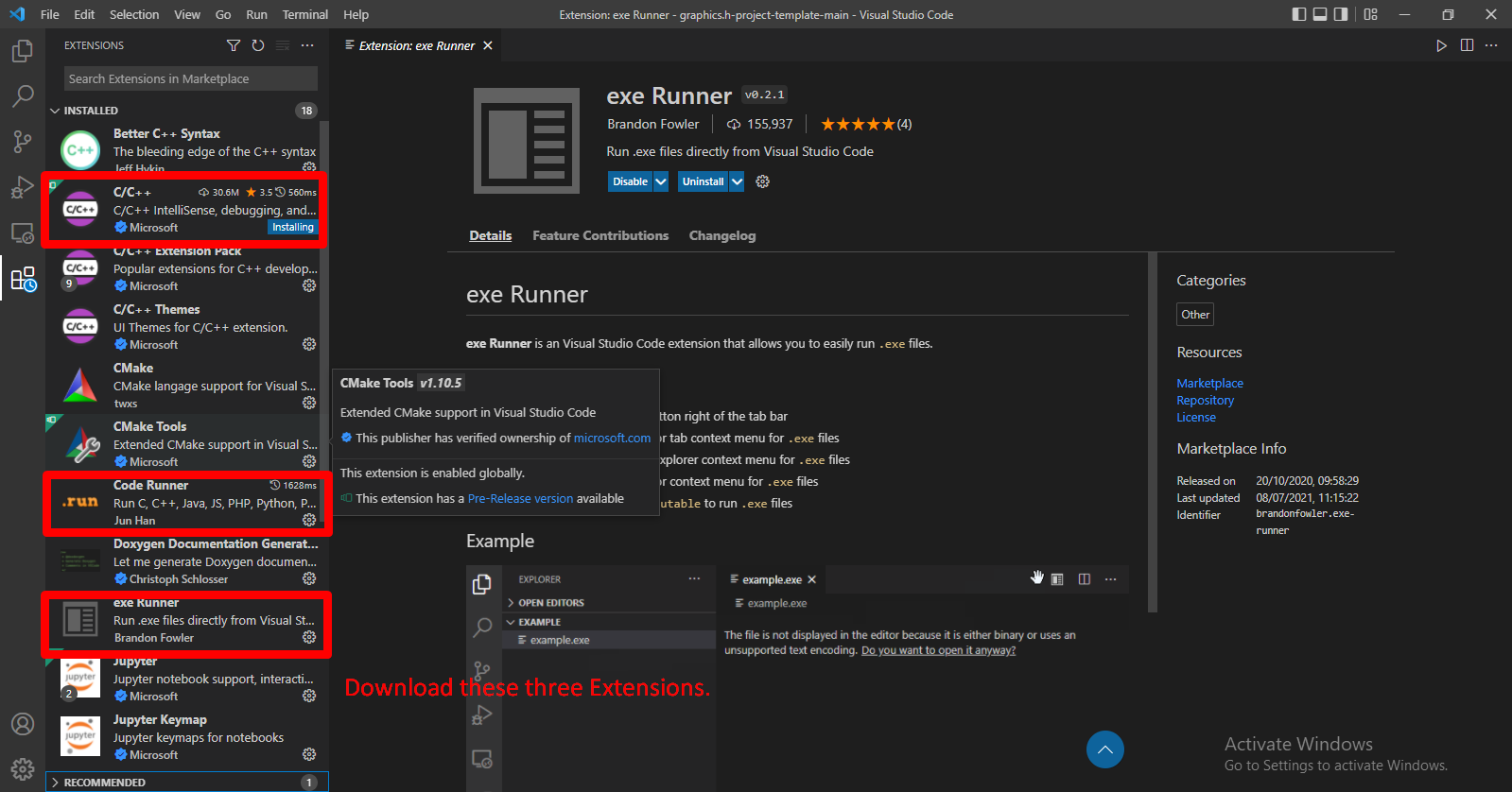Viewport: 1512px width, 792px height.
Task: Follow the microsoft.com link in tooltip
Action: pyautogui.click(x=612, y=438)
